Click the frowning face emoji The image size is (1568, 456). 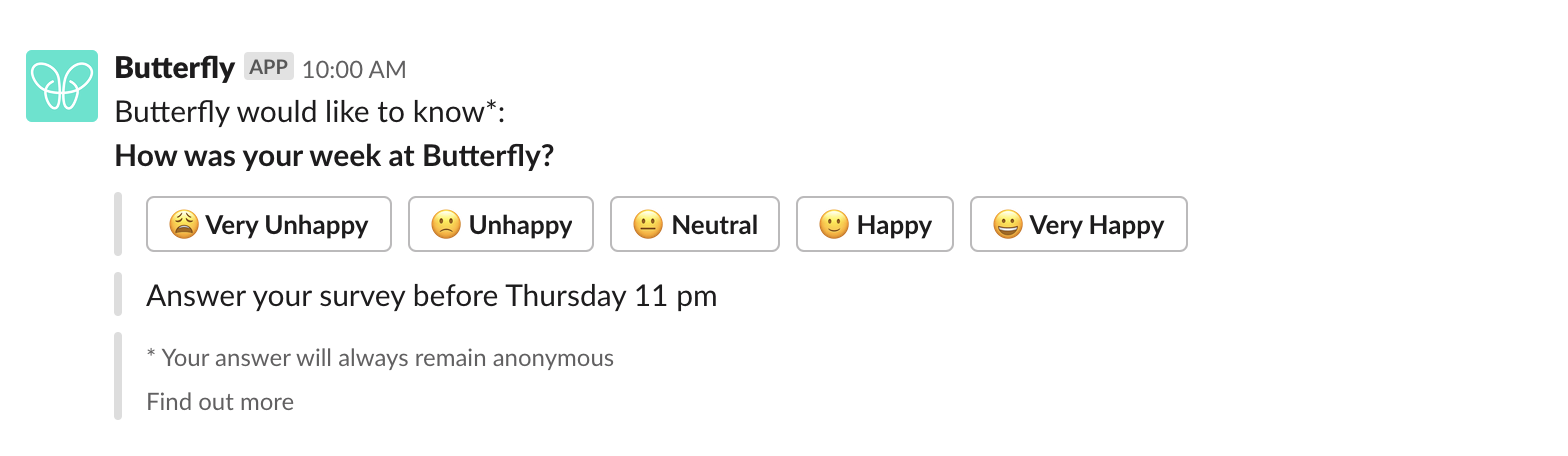(x=446, y=225)
